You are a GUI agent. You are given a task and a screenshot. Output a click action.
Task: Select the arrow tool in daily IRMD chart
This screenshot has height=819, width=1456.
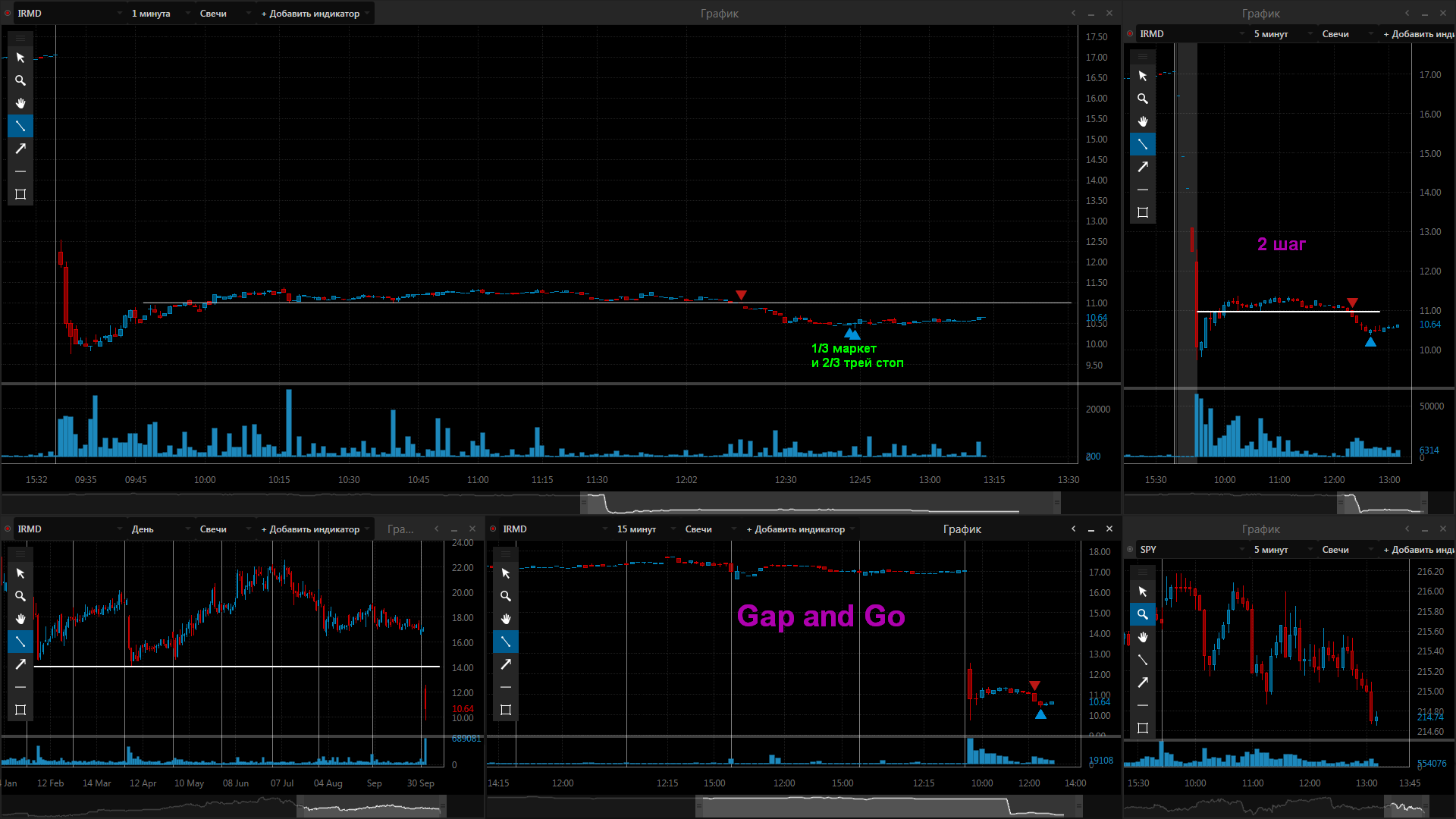pyautogui.click(x=20, y=664)
